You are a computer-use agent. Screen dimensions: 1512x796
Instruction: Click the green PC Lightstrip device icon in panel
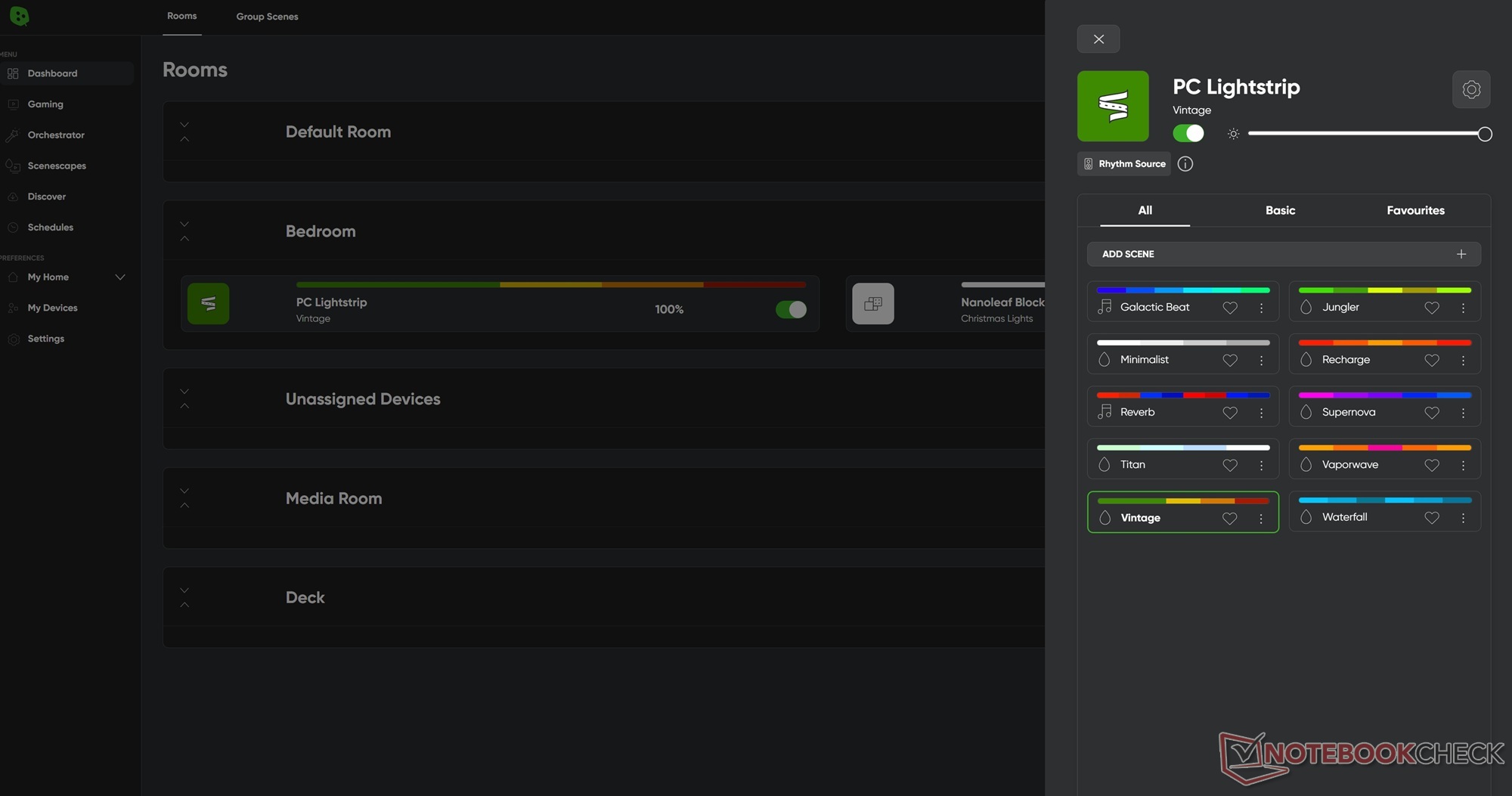(1113, 106)
